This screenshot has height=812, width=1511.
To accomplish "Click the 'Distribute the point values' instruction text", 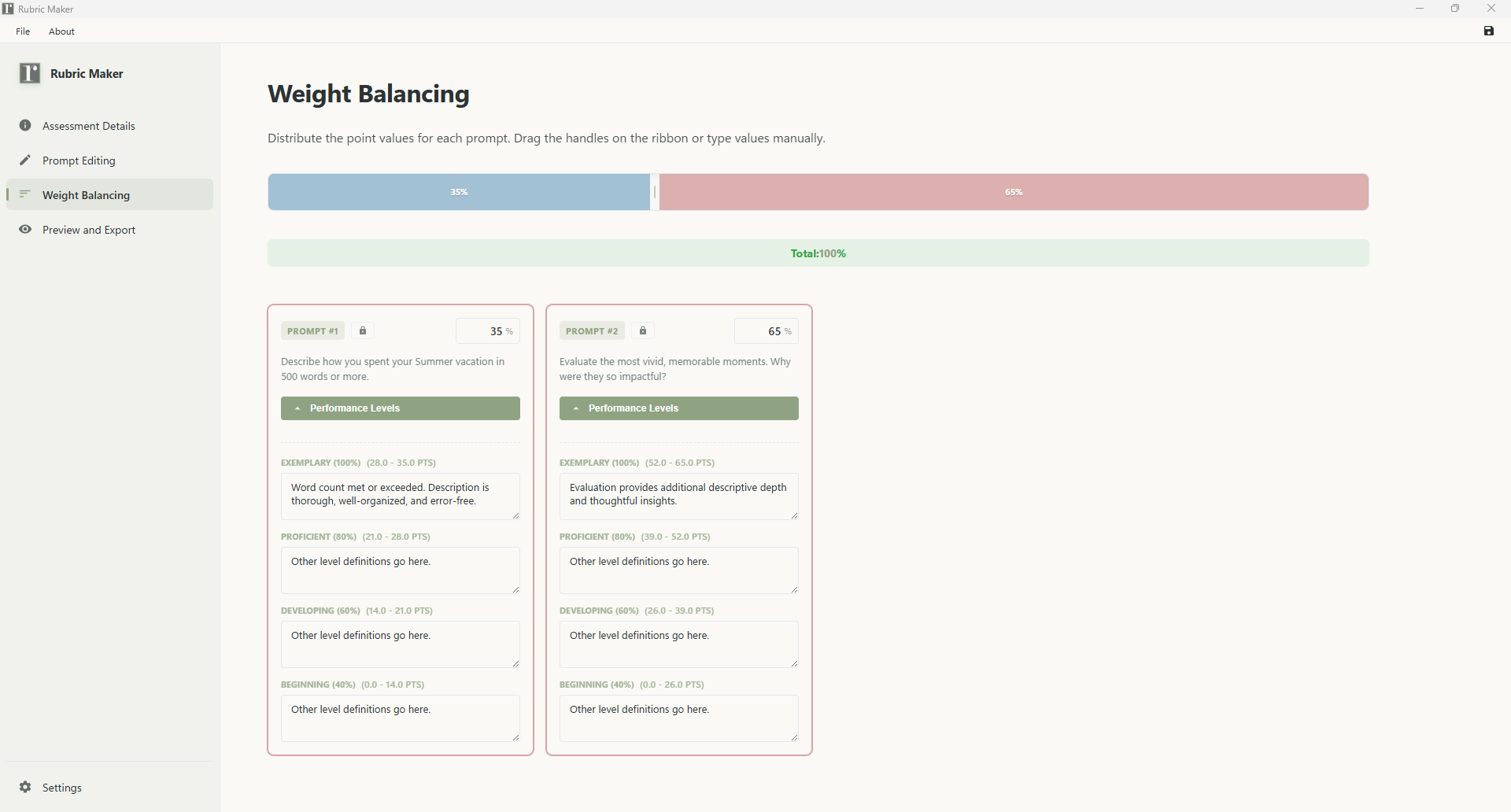I will [x=546, y=138].
